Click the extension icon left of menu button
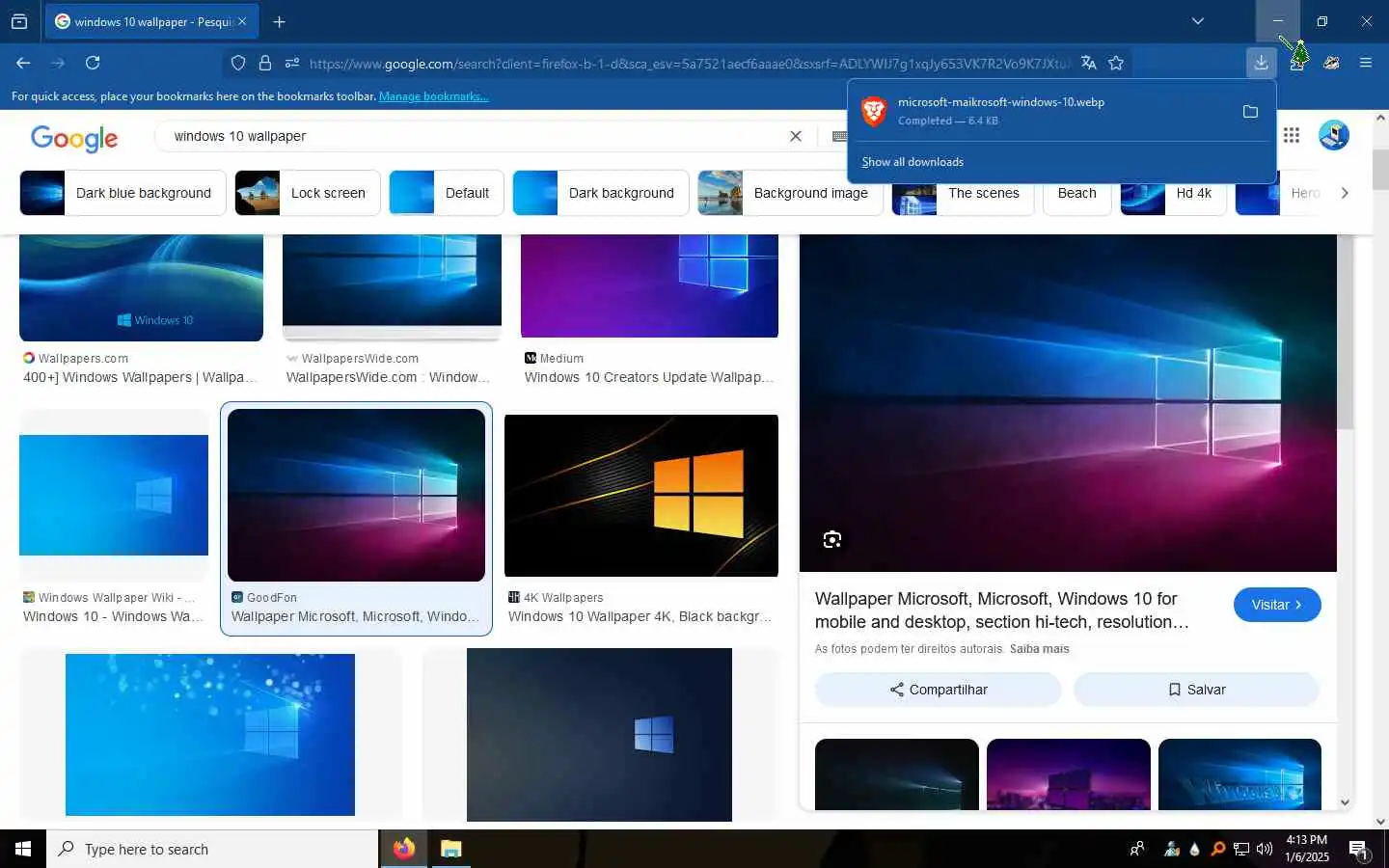1389x868 pixels. (1331, 63)
